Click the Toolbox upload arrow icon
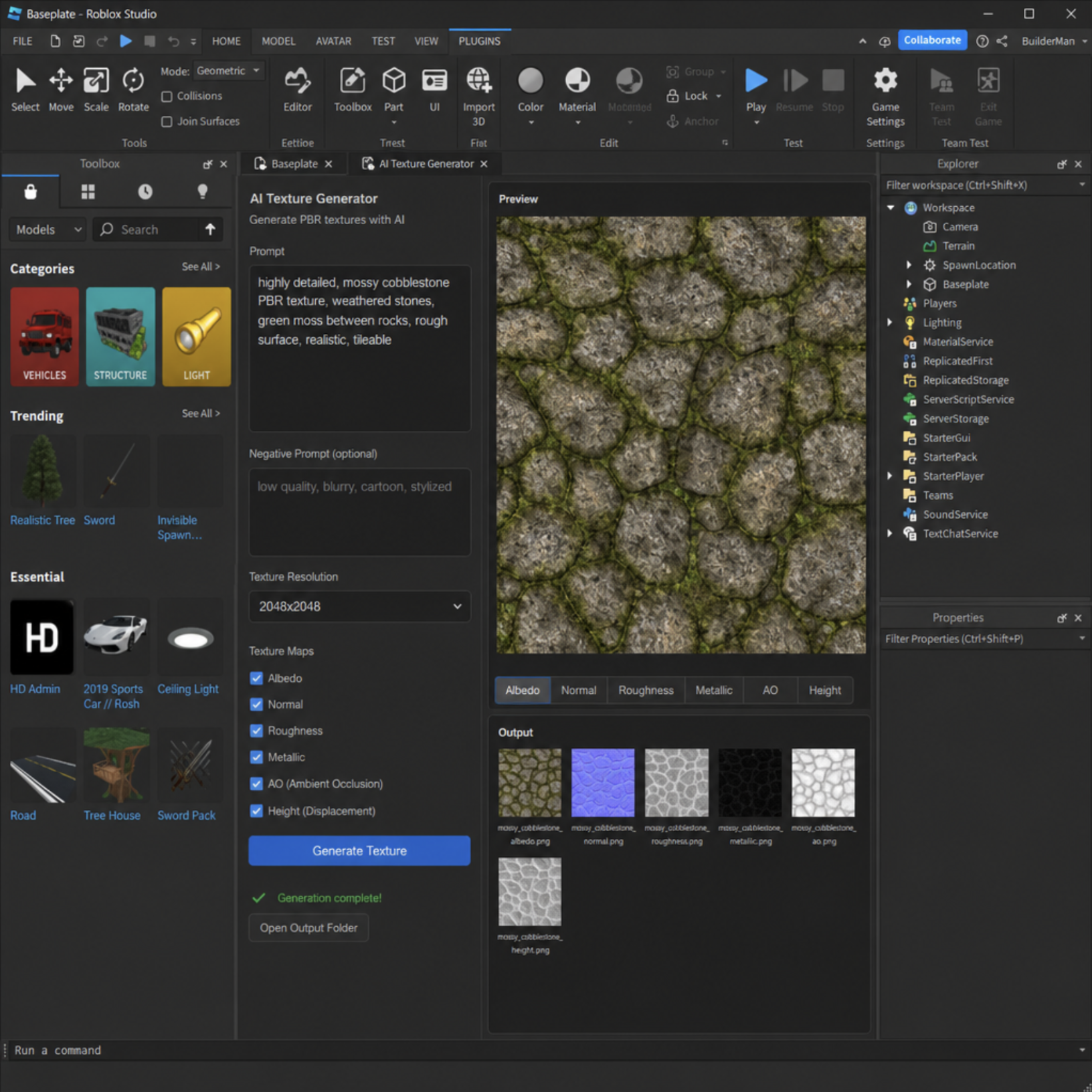Viewport: 1092px width, 1092px height. coord(210,230)
